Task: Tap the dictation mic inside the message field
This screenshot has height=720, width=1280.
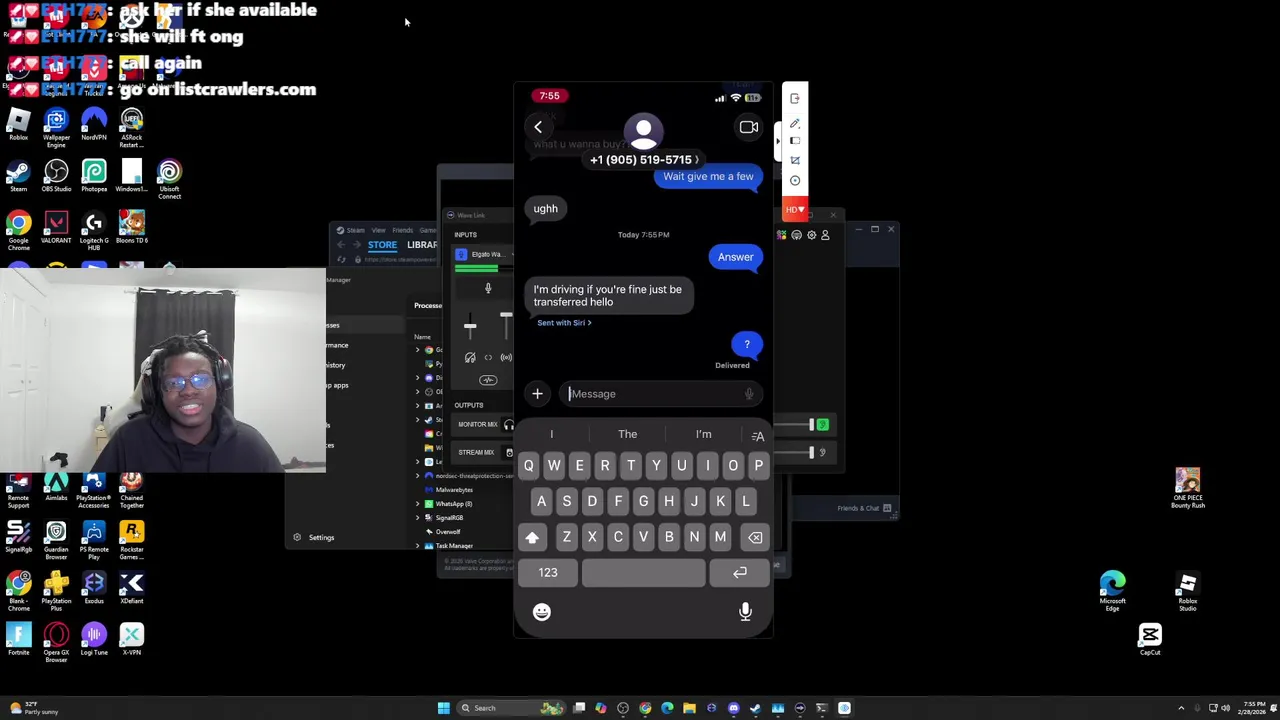Action: (749, 394)
